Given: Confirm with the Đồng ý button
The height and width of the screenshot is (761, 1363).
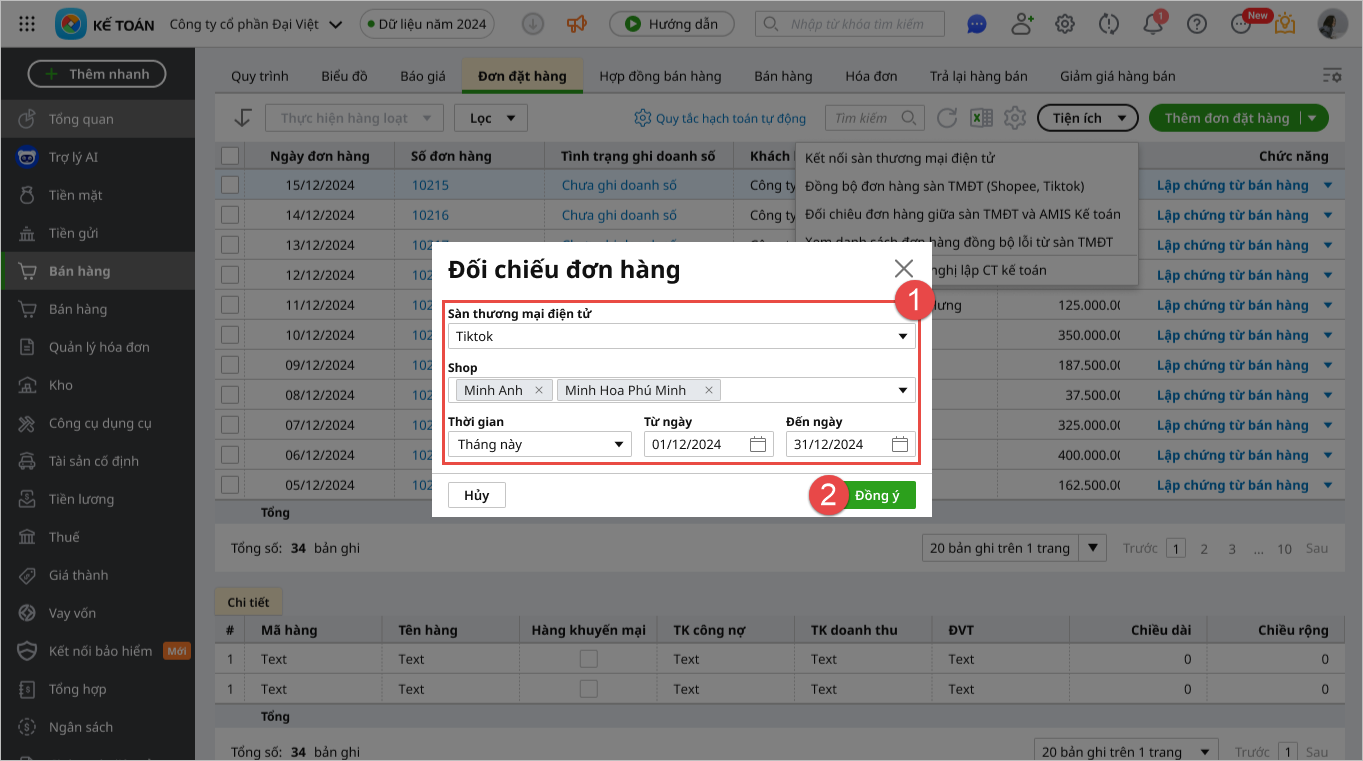Looking at the screenshot, I should 877,495.
